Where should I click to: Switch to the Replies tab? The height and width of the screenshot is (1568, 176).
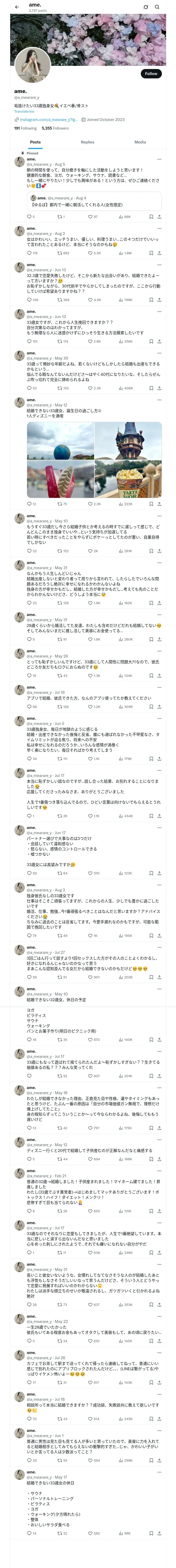[87, 142]
